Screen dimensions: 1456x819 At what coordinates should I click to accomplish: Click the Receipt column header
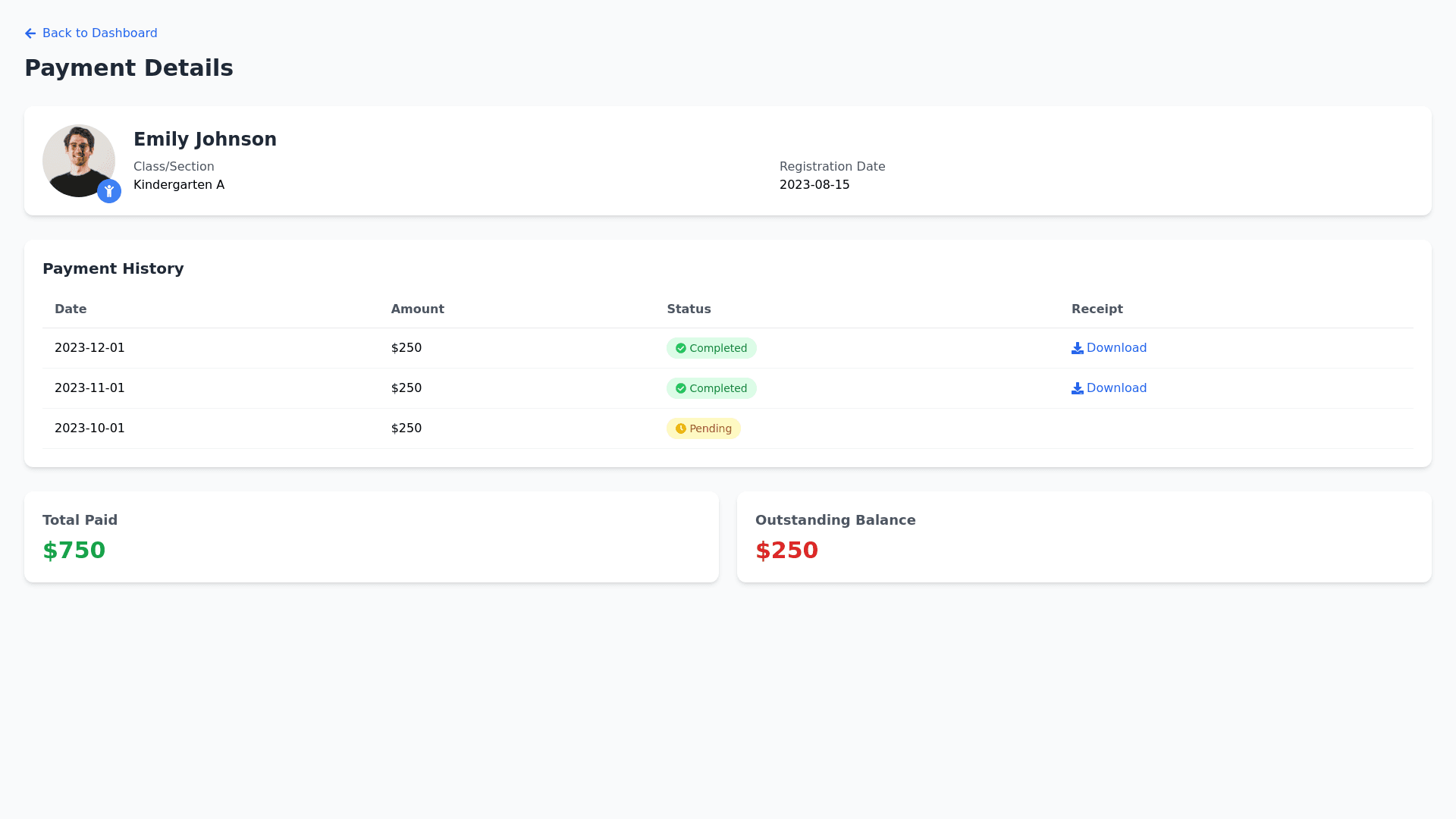[x=1097, y=309]
